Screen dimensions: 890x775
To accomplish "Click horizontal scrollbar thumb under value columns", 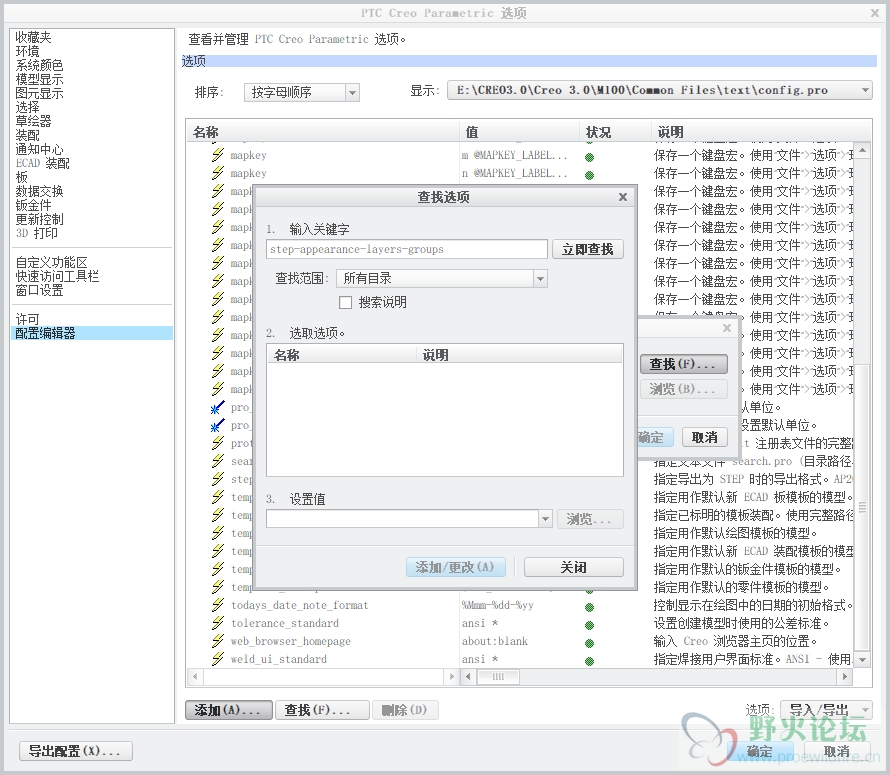I will coord(498,677).
